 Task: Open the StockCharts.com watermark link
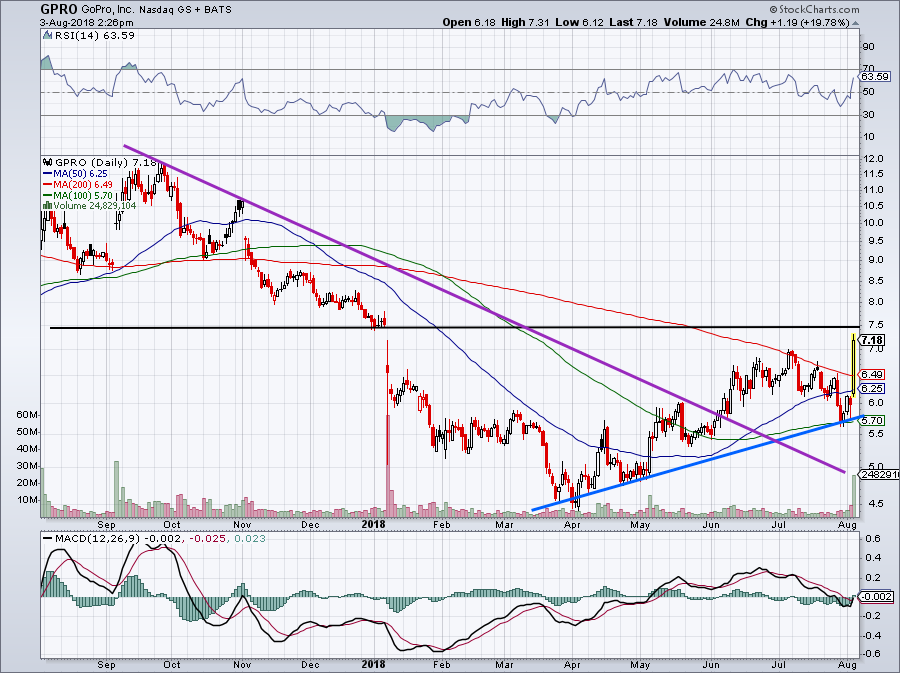(x=814, y=9)
